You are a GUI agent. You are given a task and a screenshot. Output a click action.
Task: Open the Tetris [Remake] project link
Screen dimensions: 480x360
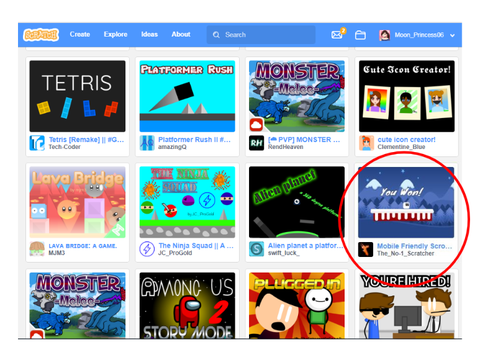[86, 140]
